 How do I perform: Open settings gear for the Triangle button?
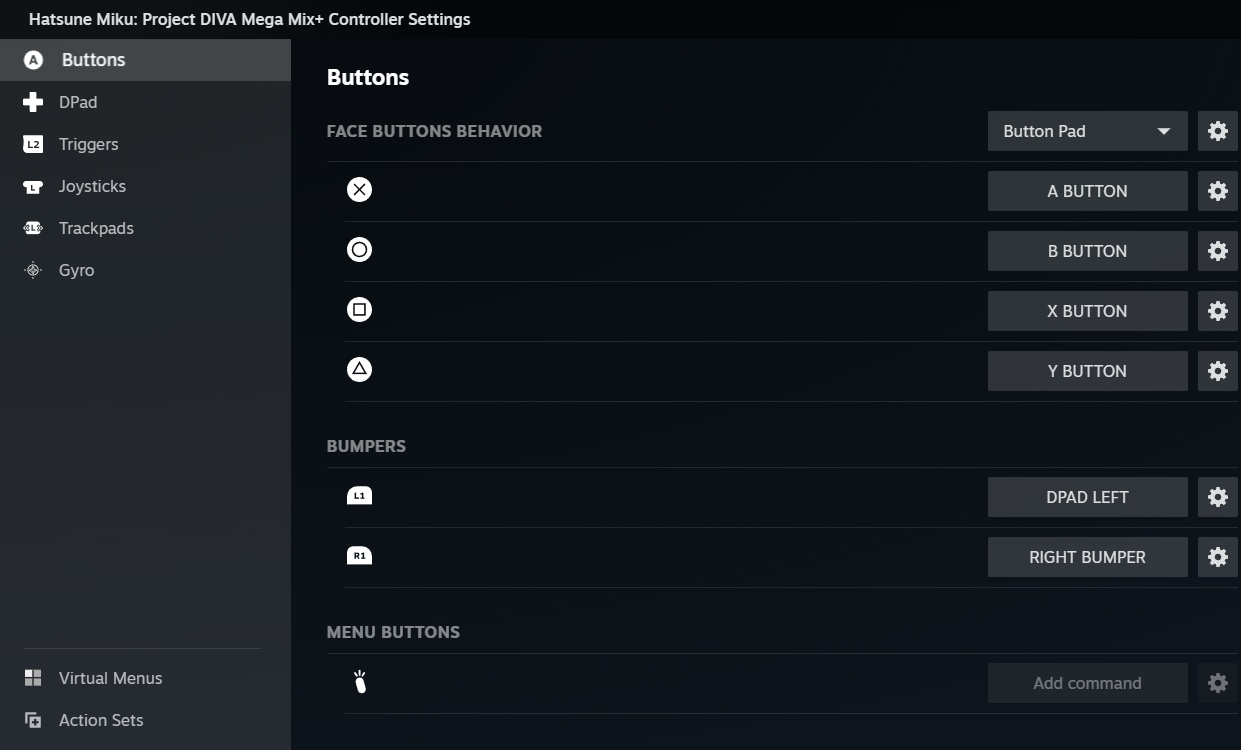1217,371
